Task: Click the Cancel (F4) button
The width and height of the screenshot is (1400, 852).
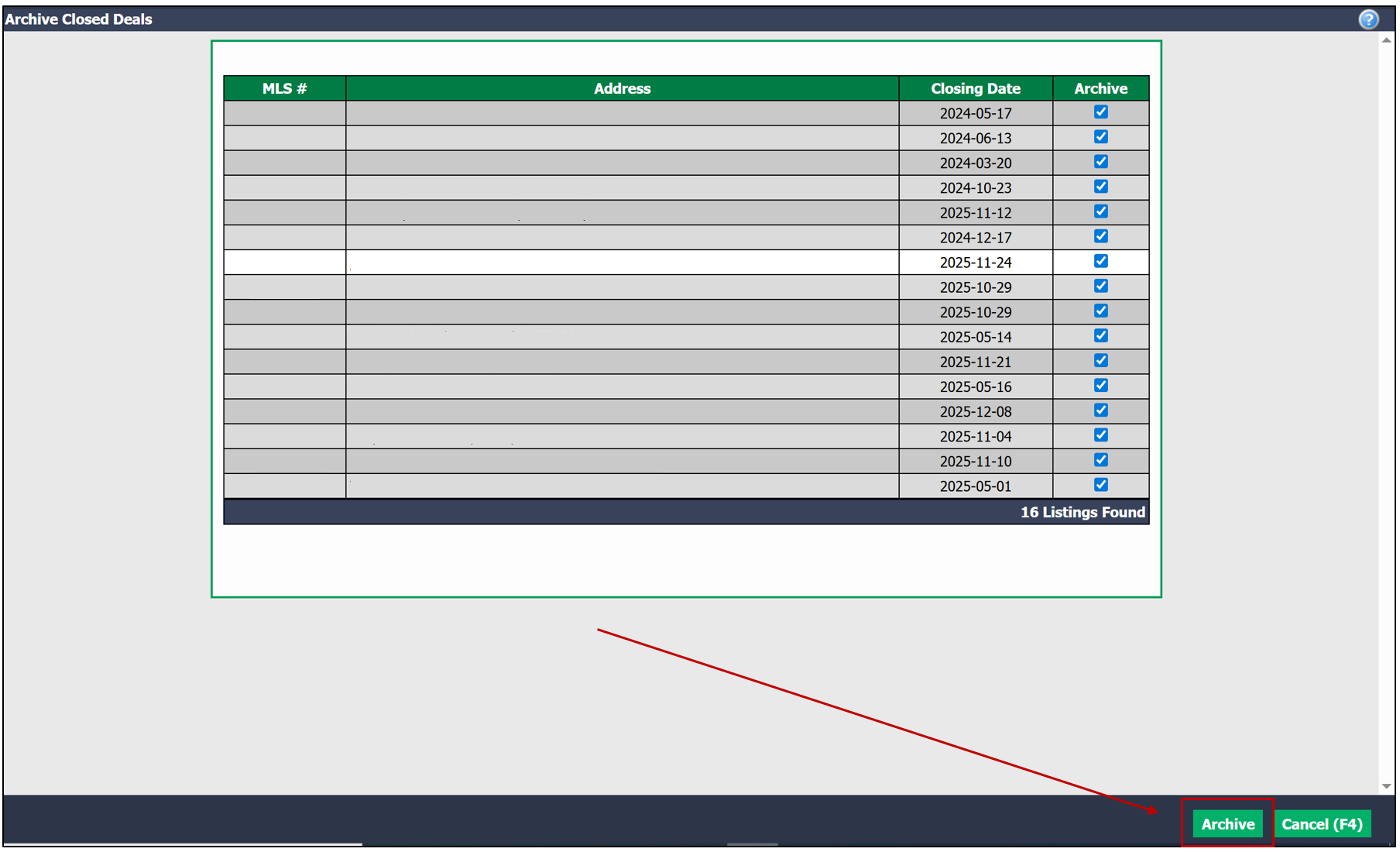Action: (x=1322, y=824)
